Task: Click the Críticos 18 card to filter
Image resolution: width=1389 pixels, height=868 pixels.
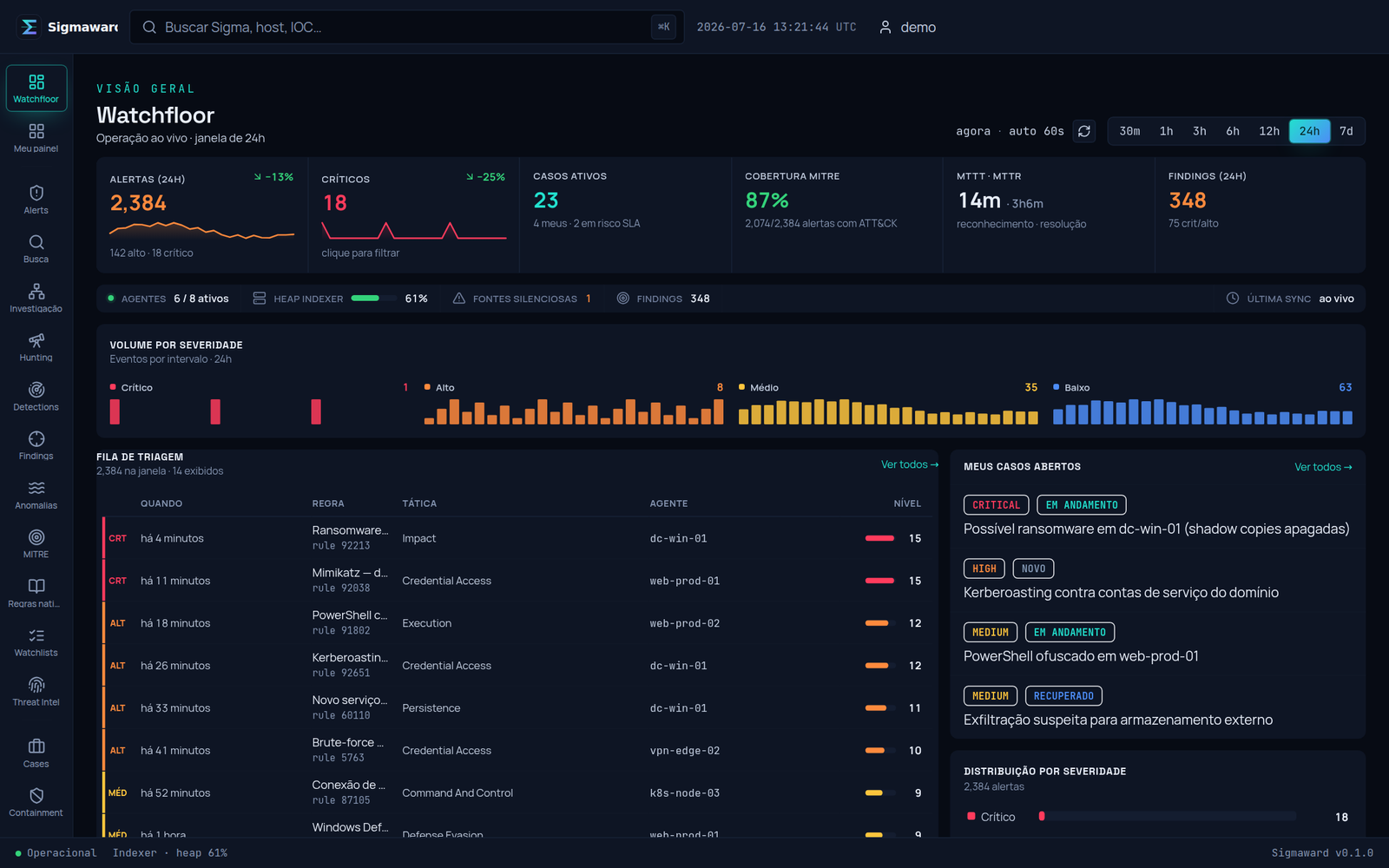Action: point(414,215)
